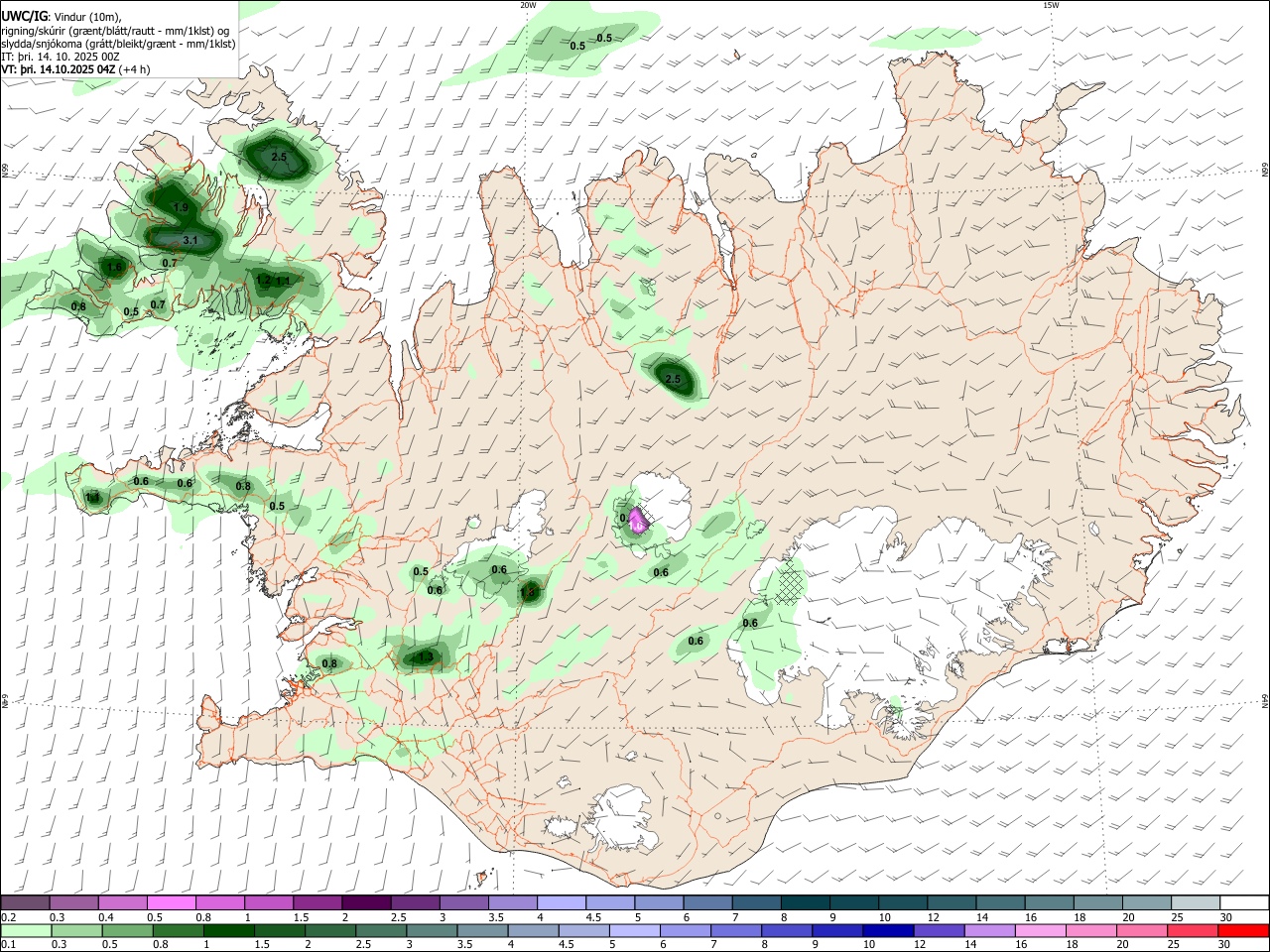Click the "1.6" precipitation value

coord(114,267)
